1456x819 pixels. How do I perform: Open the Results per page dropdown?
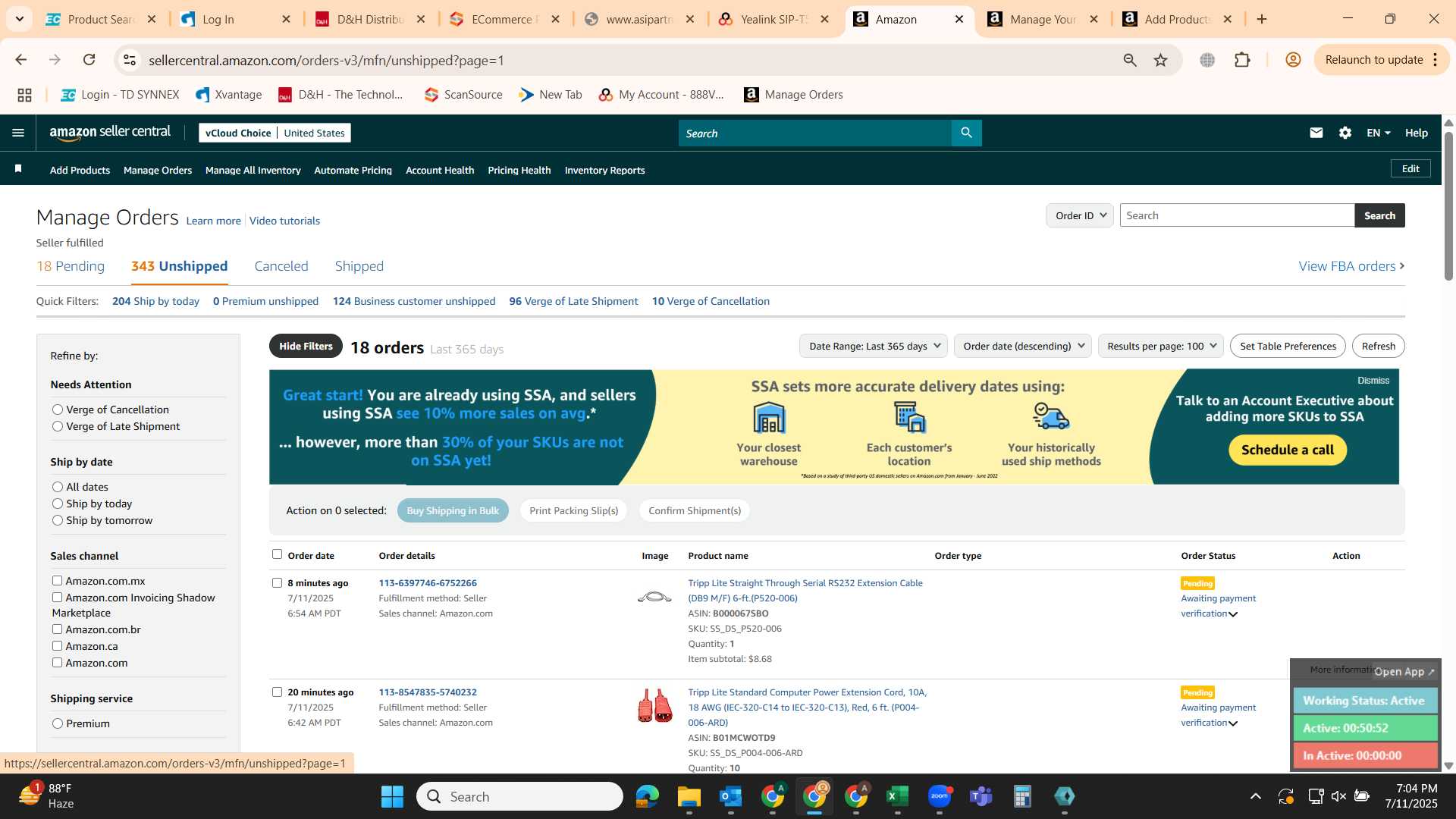pos(1161,346)
